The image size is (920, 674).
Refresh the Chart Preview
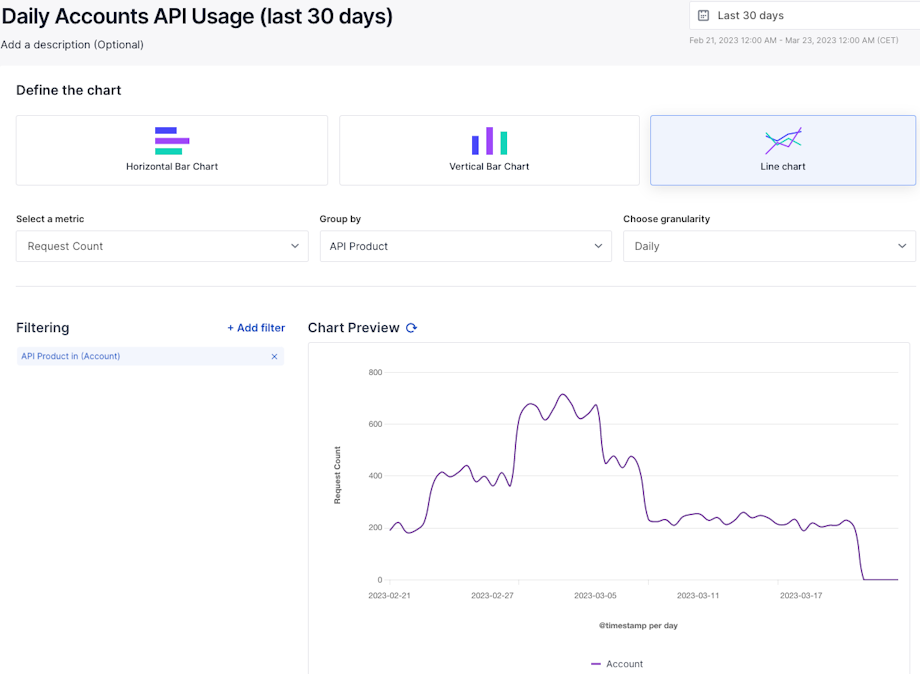tap(411, 328)
